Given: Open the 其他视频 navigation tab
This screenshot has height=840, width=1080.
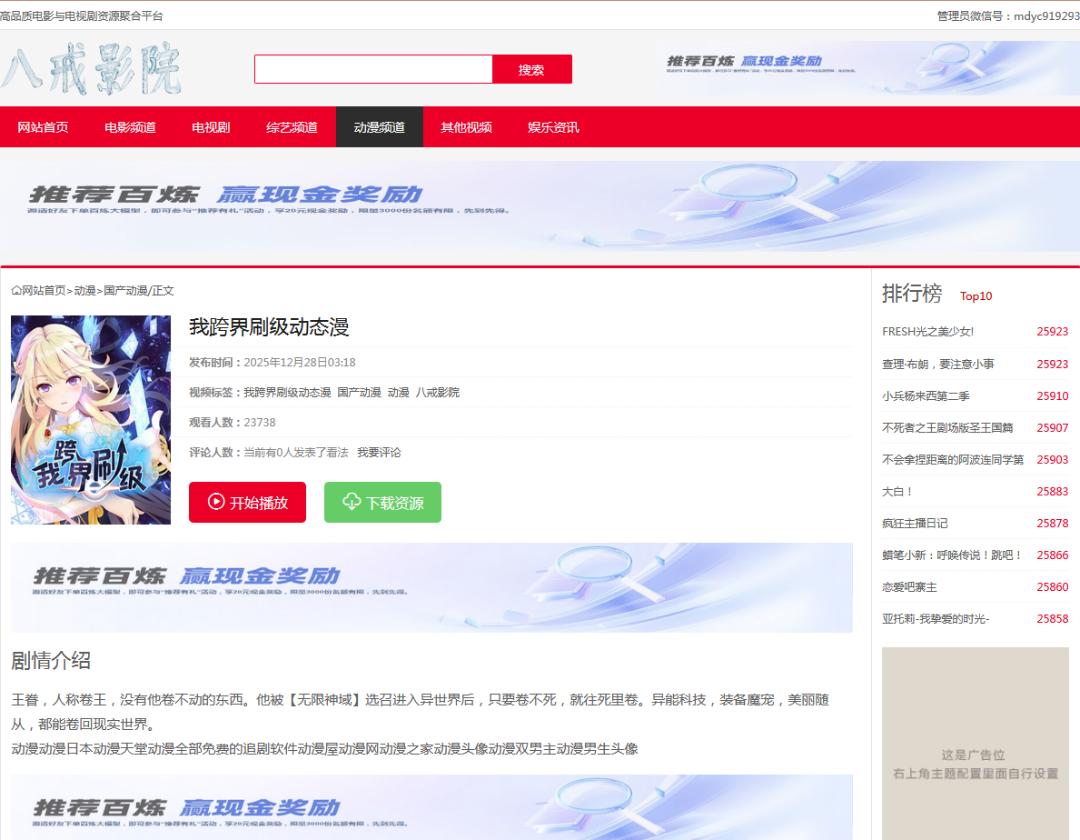Looking at the screenshot, I should pyautogui.click(x=466, y=127).
